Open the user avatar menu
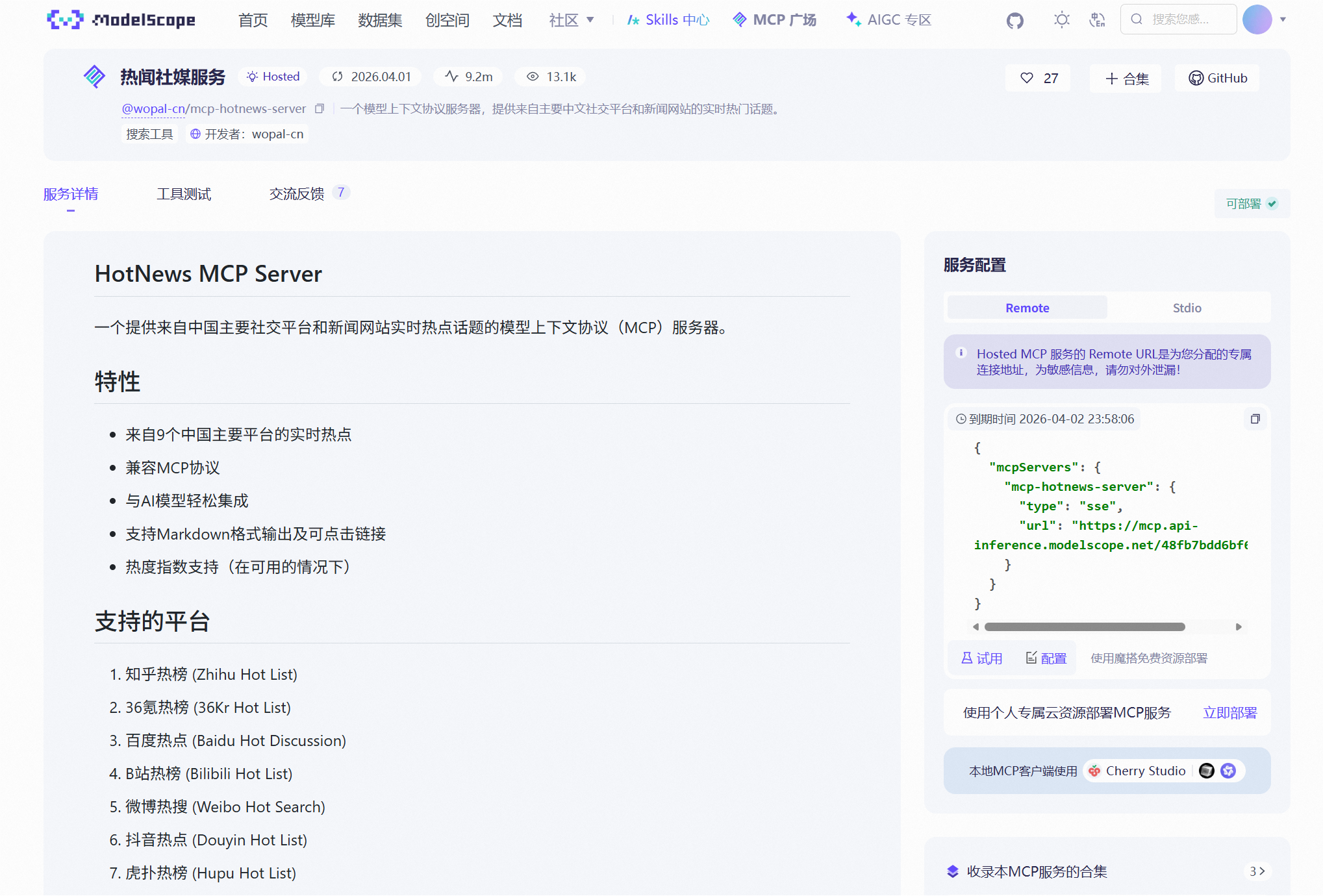 click(1257, 19)
